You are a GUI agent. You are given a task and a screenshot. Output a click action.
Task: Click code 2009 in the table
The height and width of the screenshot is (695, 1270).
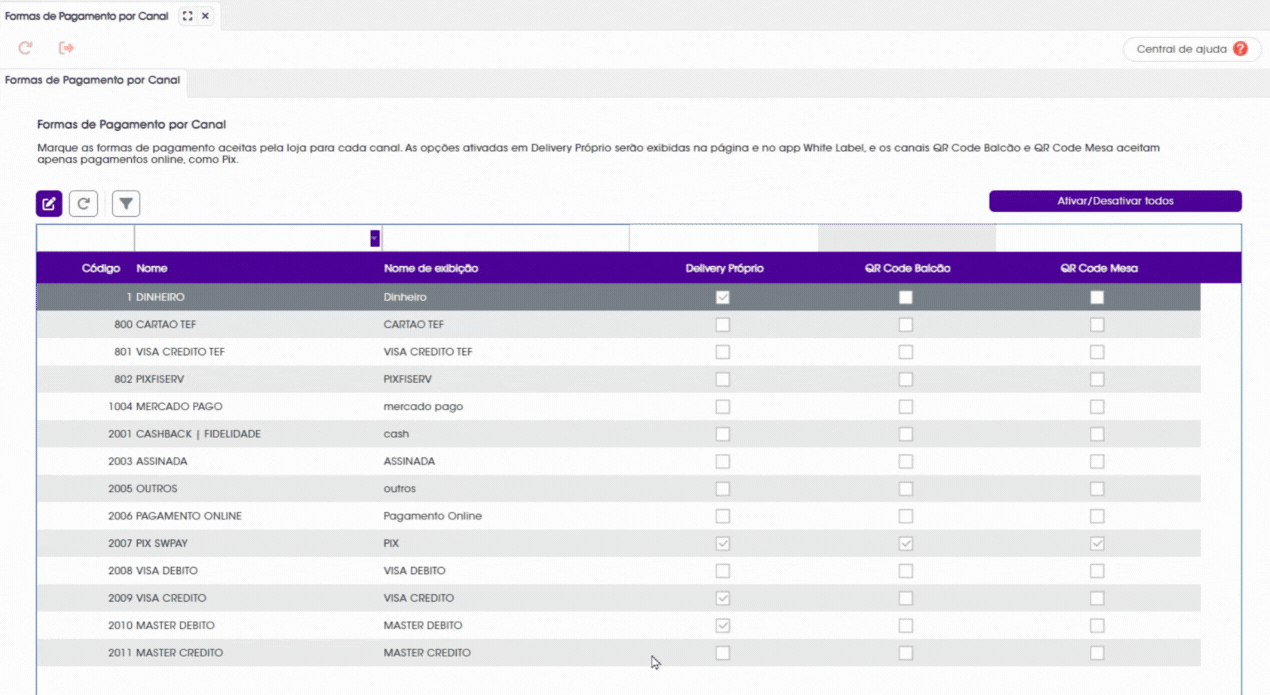120,598
